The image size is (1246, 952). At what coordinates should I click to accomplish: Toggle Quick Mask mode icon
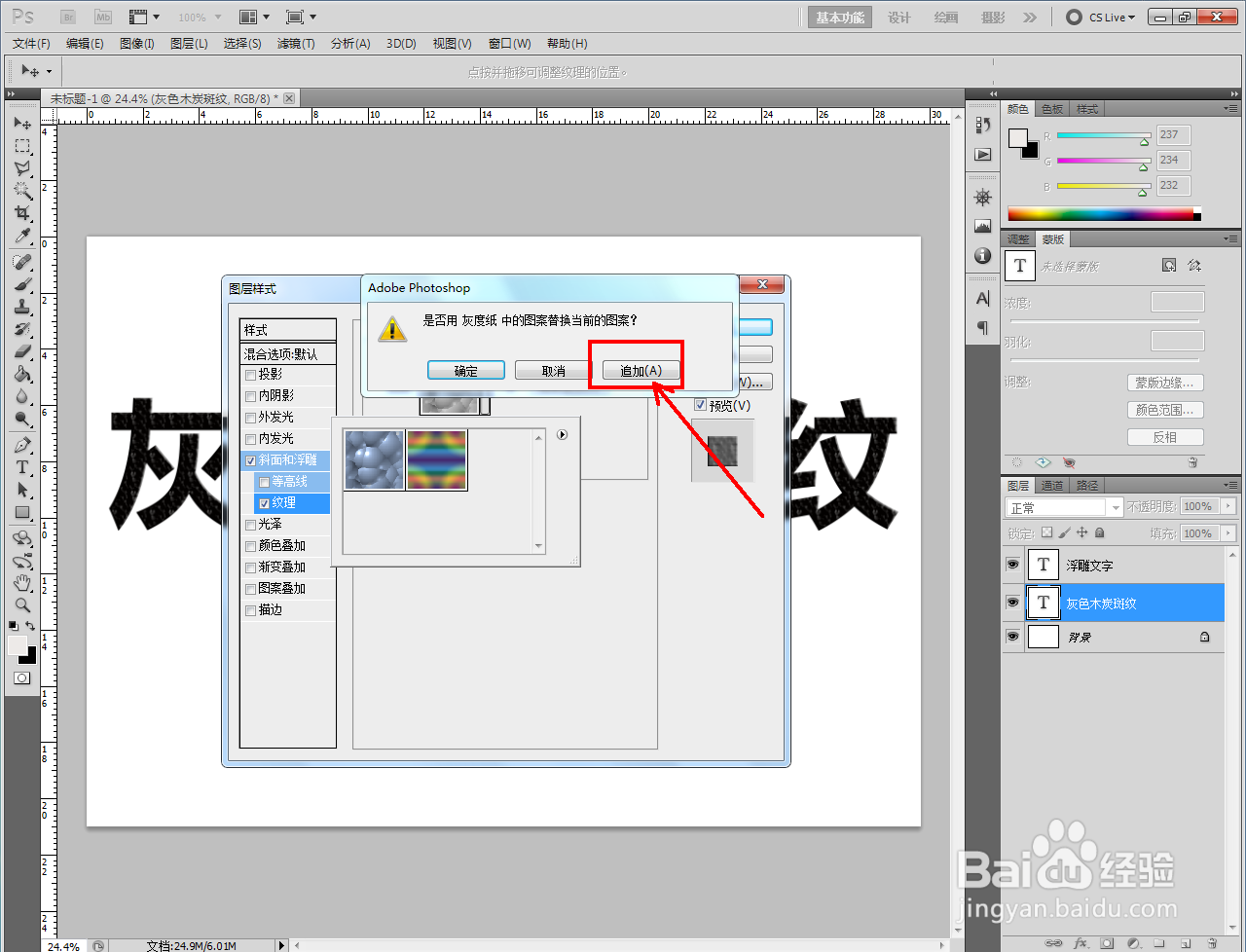coord(22,678)
